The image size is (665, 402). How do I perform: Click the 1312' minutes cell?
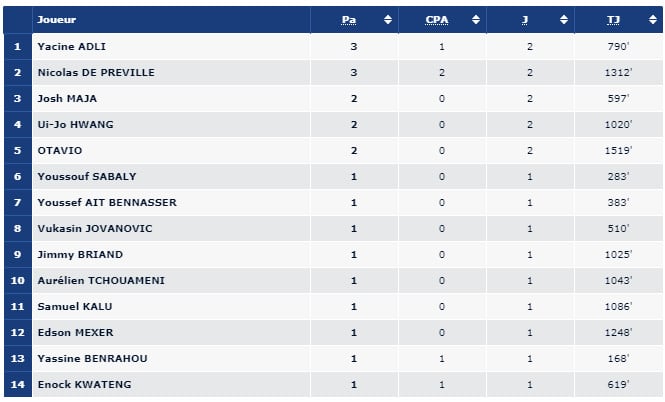(x=618, y=72)
